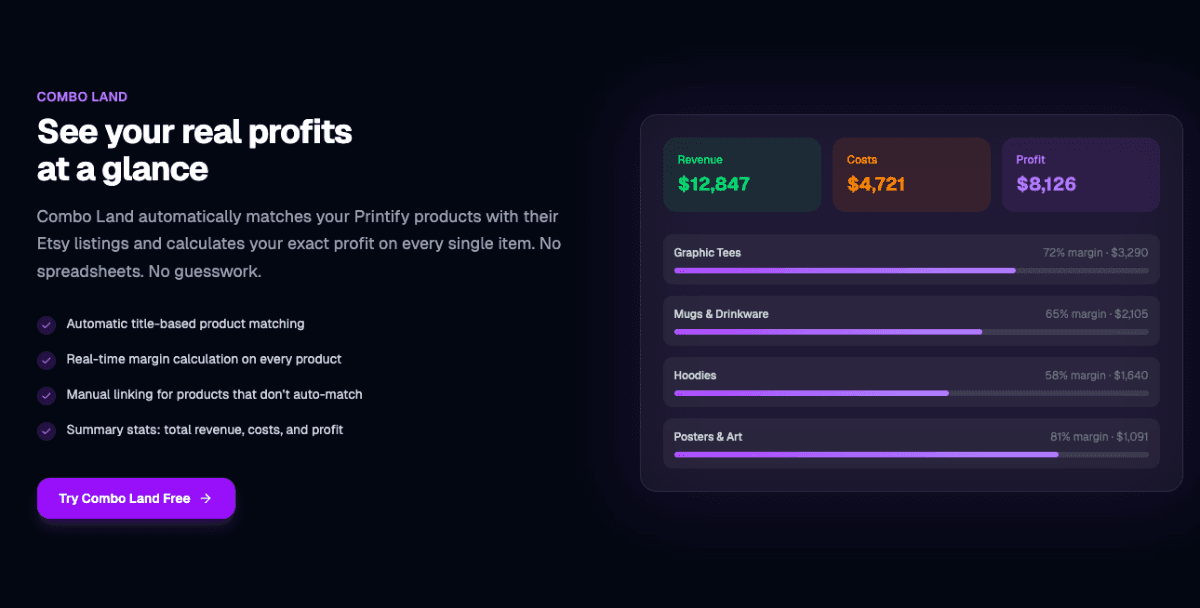
Task: Click the checkmark beside Real-time margin calculation
Action: tap(46, 360)
